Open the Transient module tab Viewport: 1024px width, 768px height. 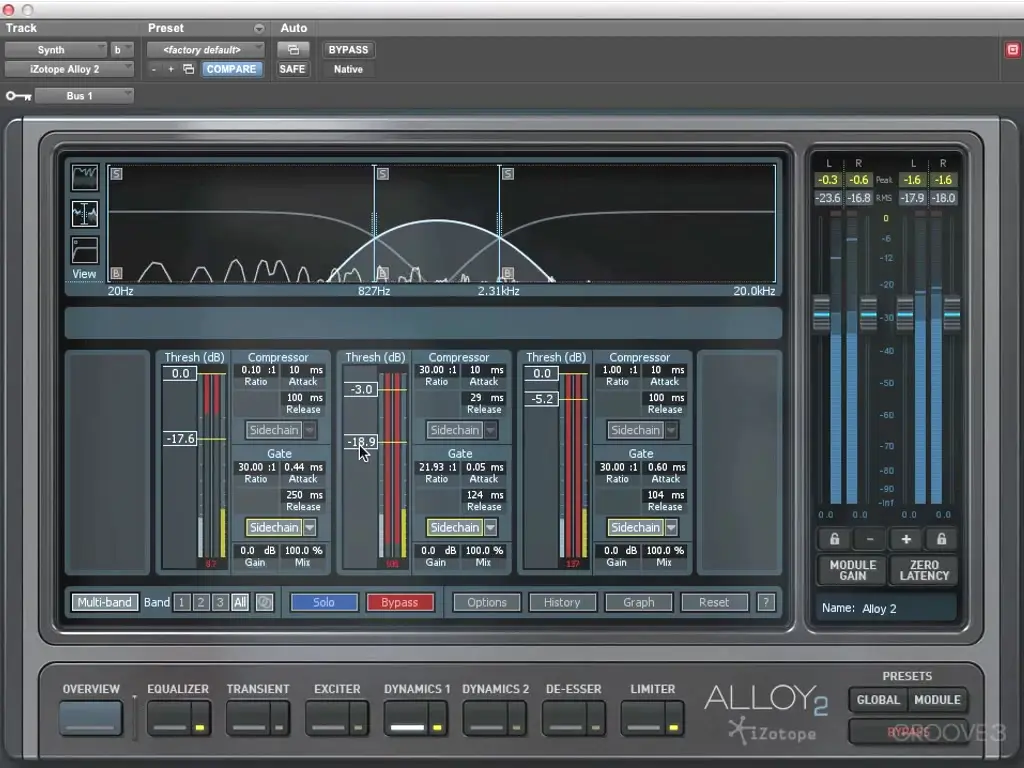point(248,718)
